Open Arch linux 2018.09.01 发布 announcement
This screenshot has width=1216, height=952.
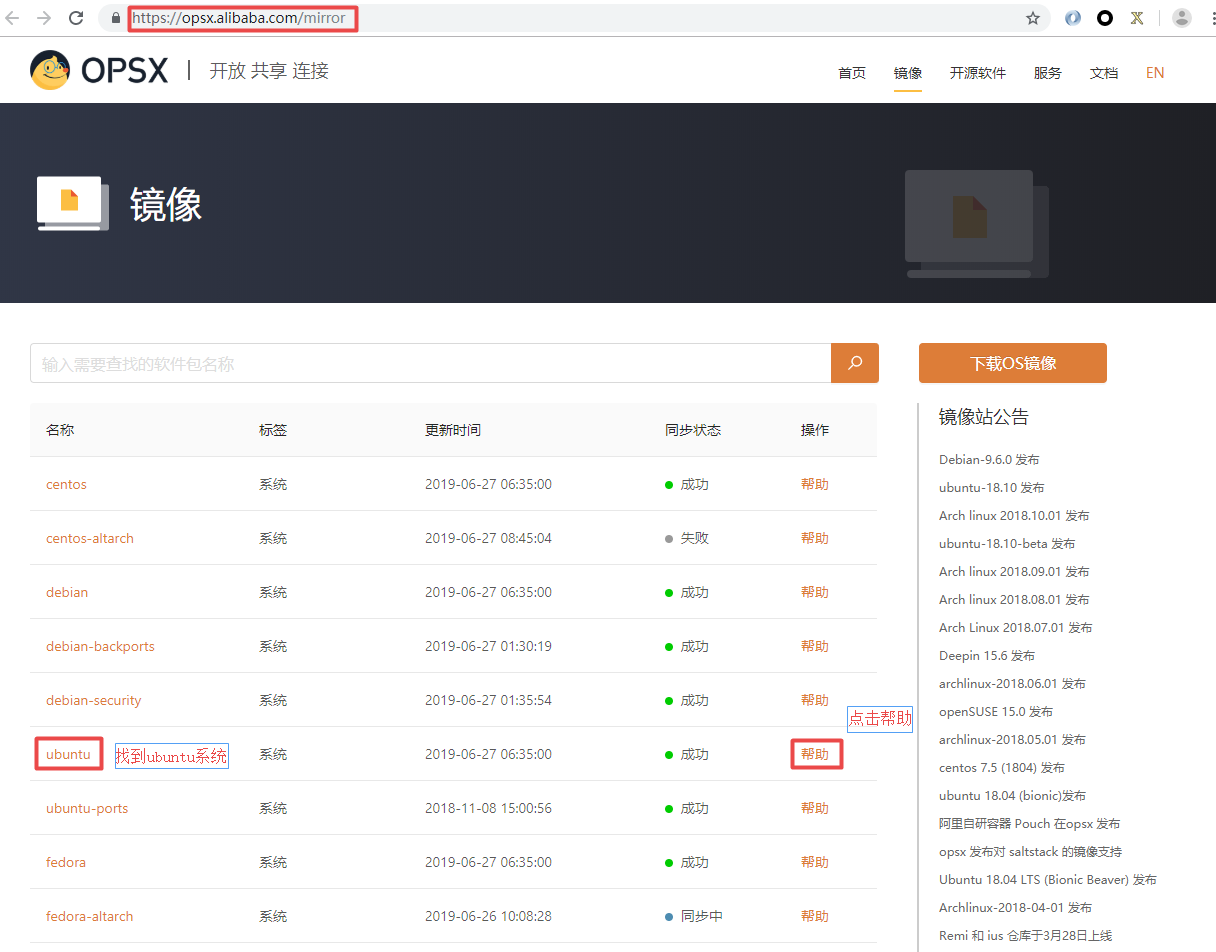coord(1014,572)
